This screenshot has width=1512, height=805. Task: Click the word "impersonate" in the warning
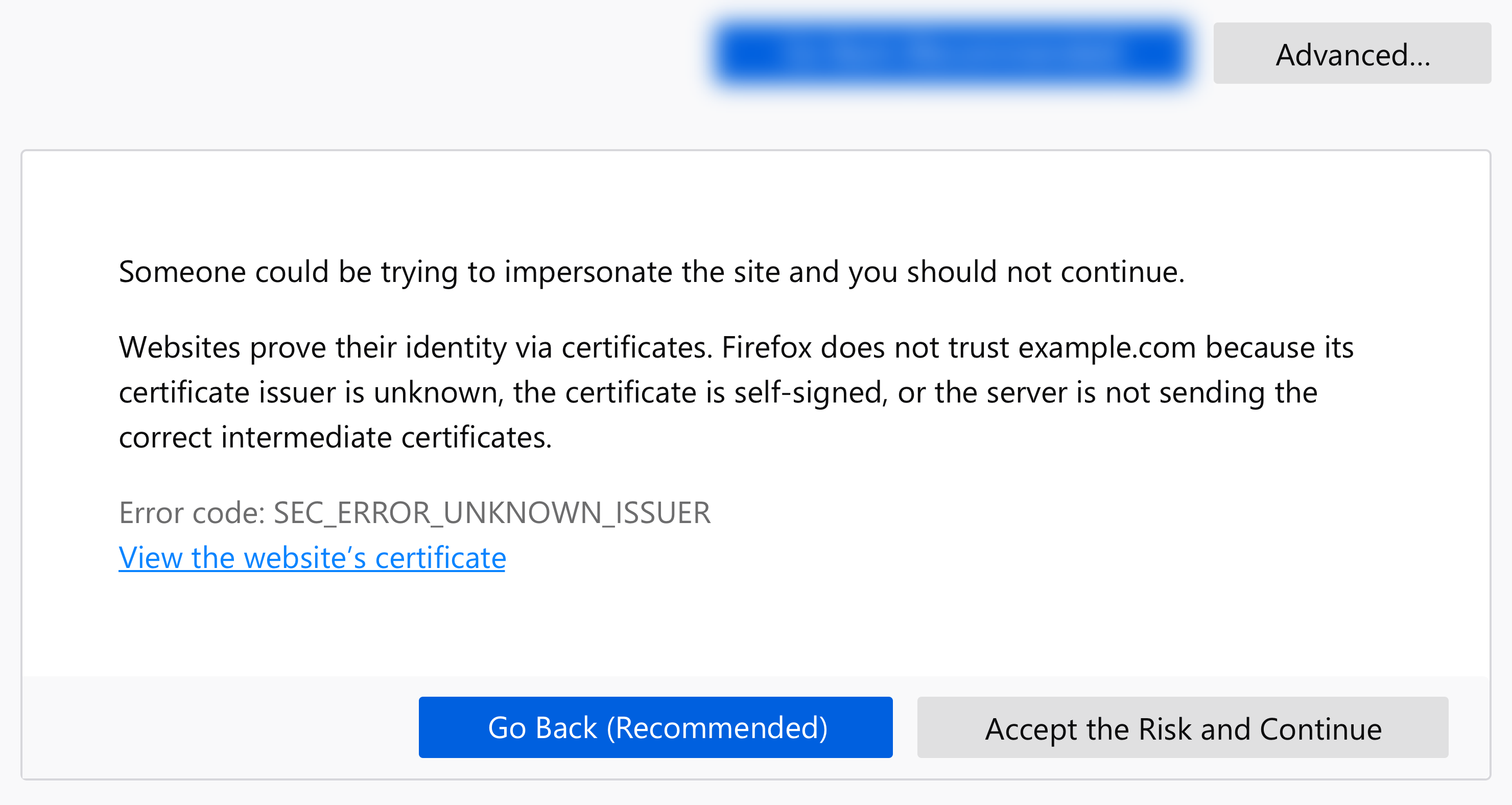(588, 272)
